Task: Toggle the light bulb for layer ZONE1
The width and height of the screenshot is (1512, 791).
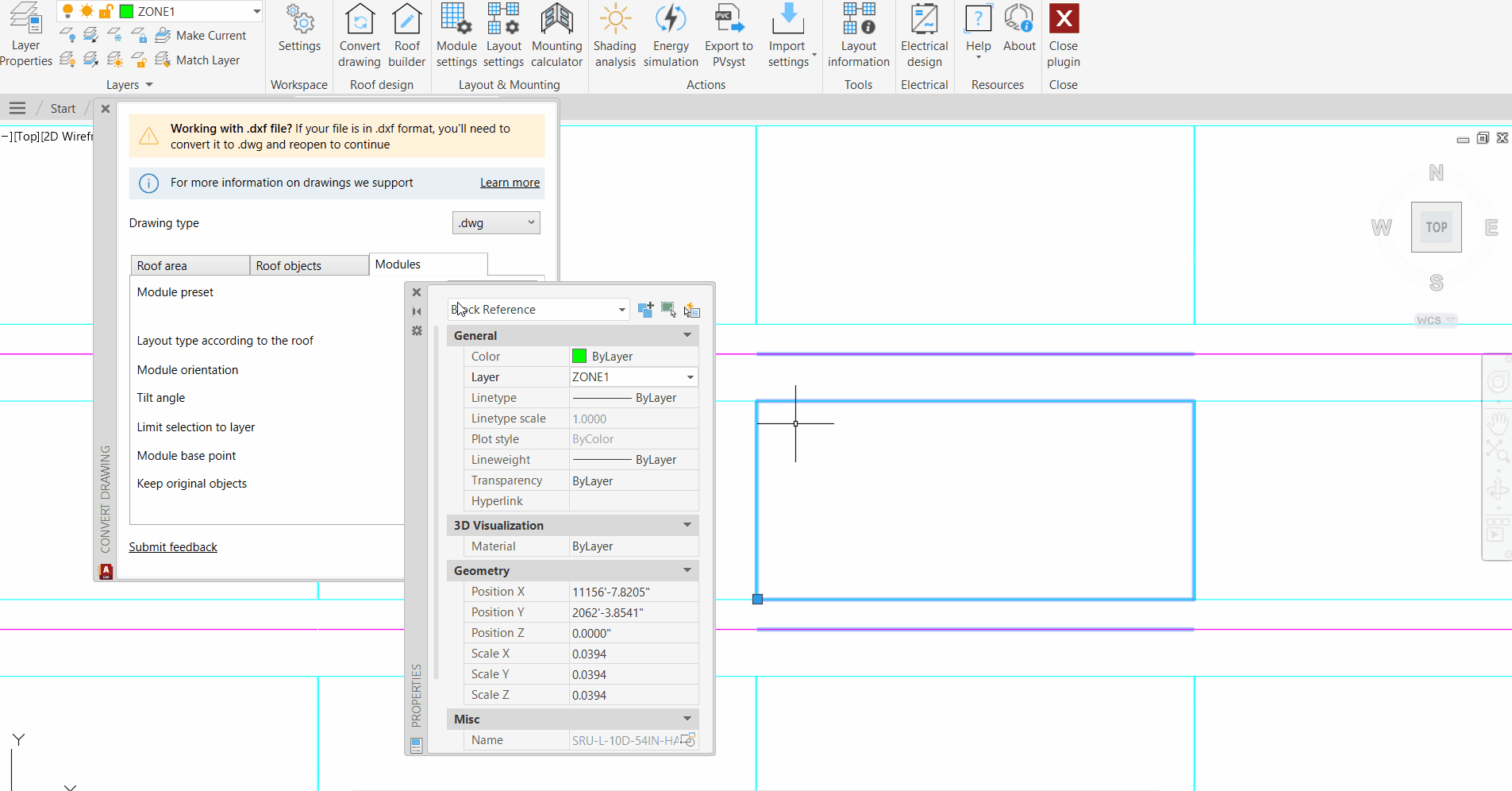Action: click(67, 10)
